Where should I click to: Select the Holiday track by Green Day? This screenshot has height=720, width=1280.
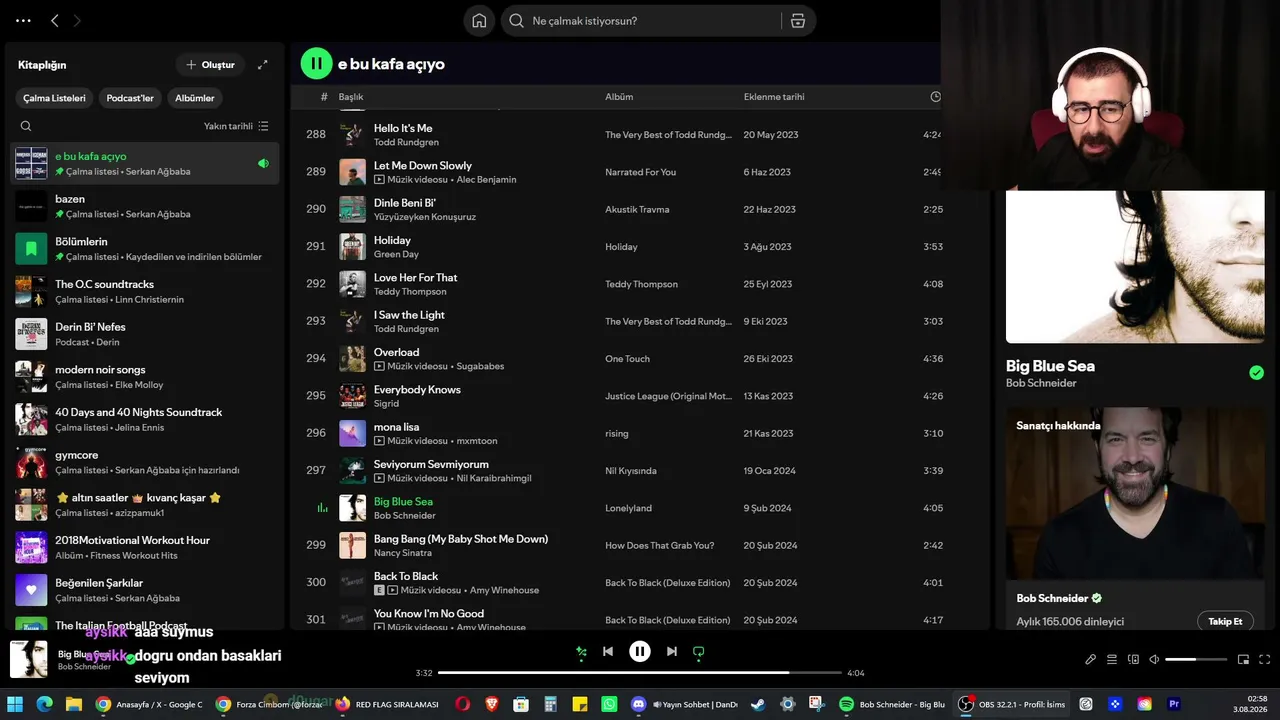click(x=392, y=240)
